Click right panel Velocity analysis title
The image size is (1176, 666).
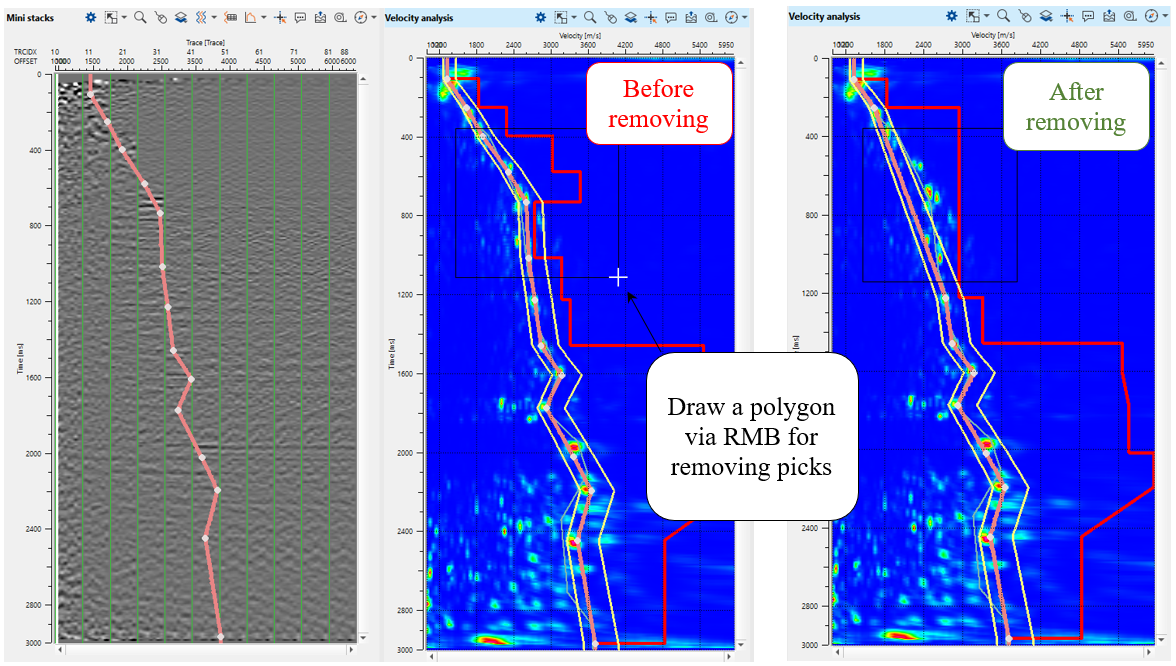click(x=824, y=16)
